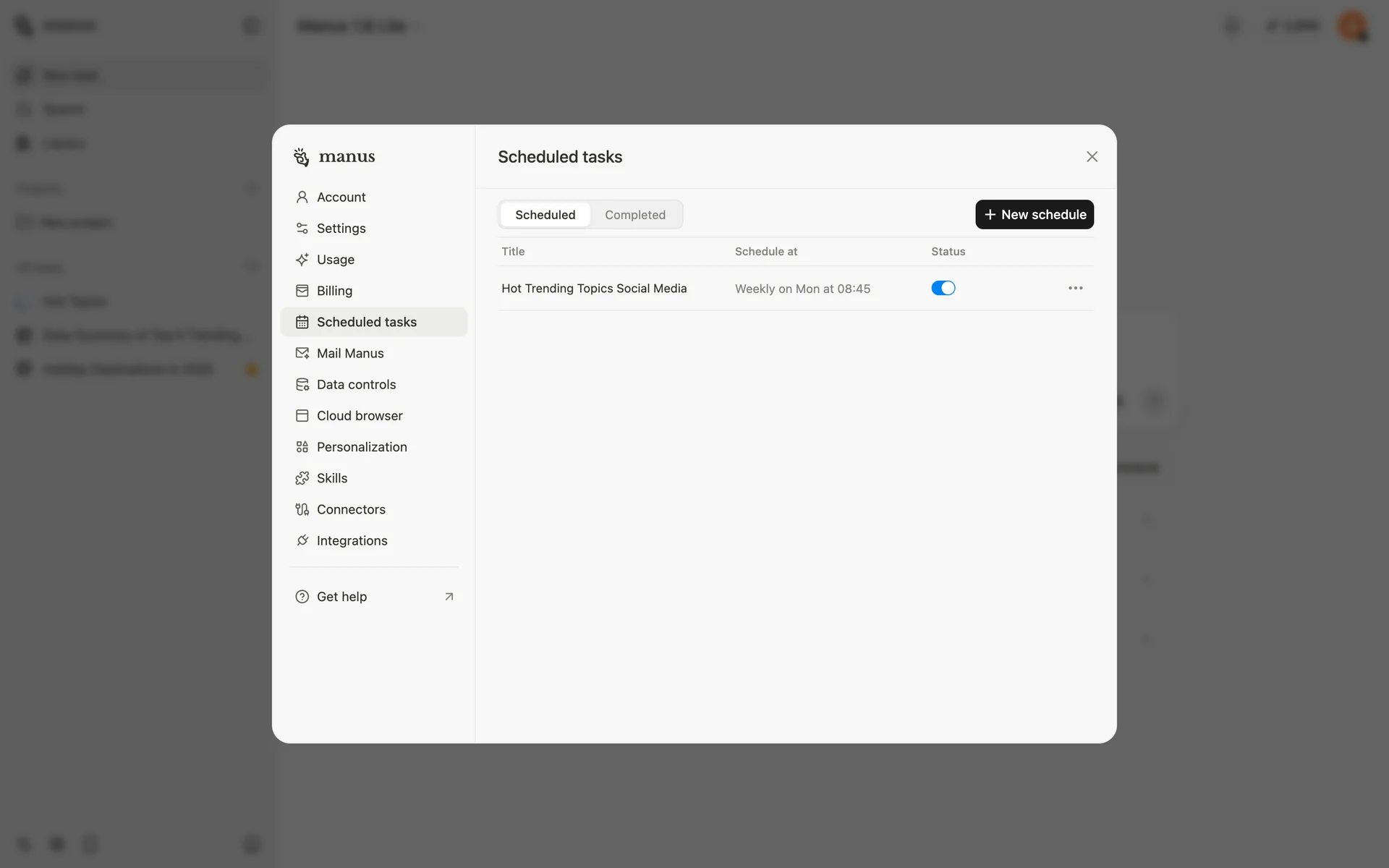The width and height of the screenshot is (1389, 868).
Task: Open the Settings sliders icon
Action: pyautogui.click(x=302, y=229)
